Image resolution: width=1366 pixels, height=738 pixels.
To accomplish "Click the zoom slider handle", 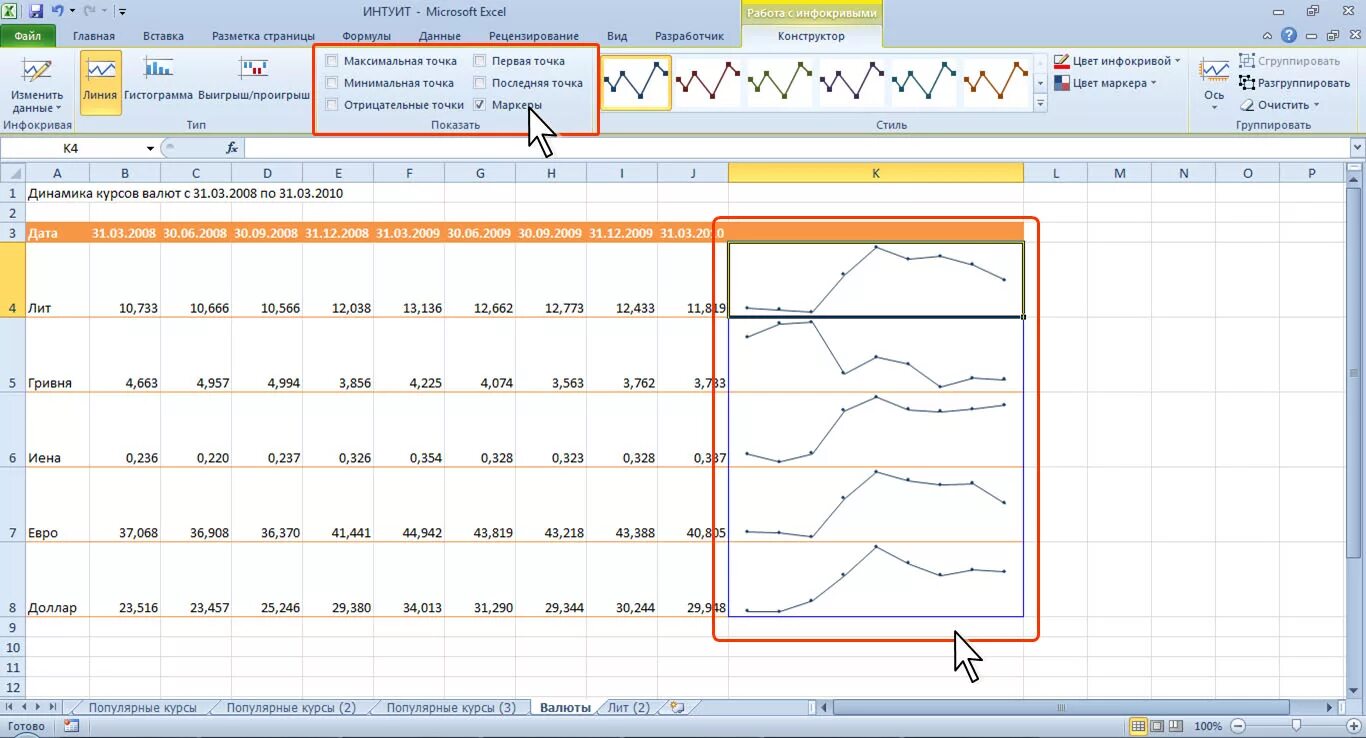I will [1296, 726].
